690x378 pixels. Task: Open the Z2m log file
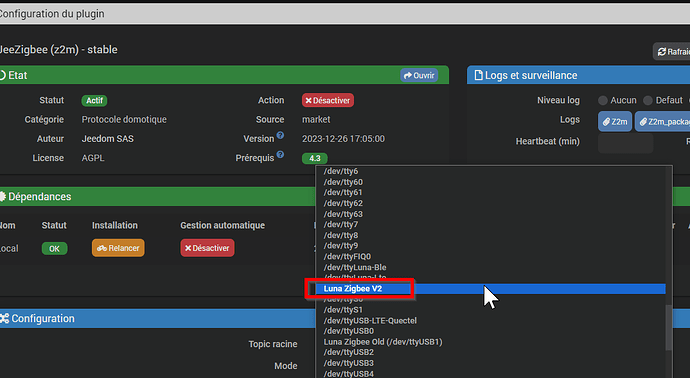[x=615, y=121]
